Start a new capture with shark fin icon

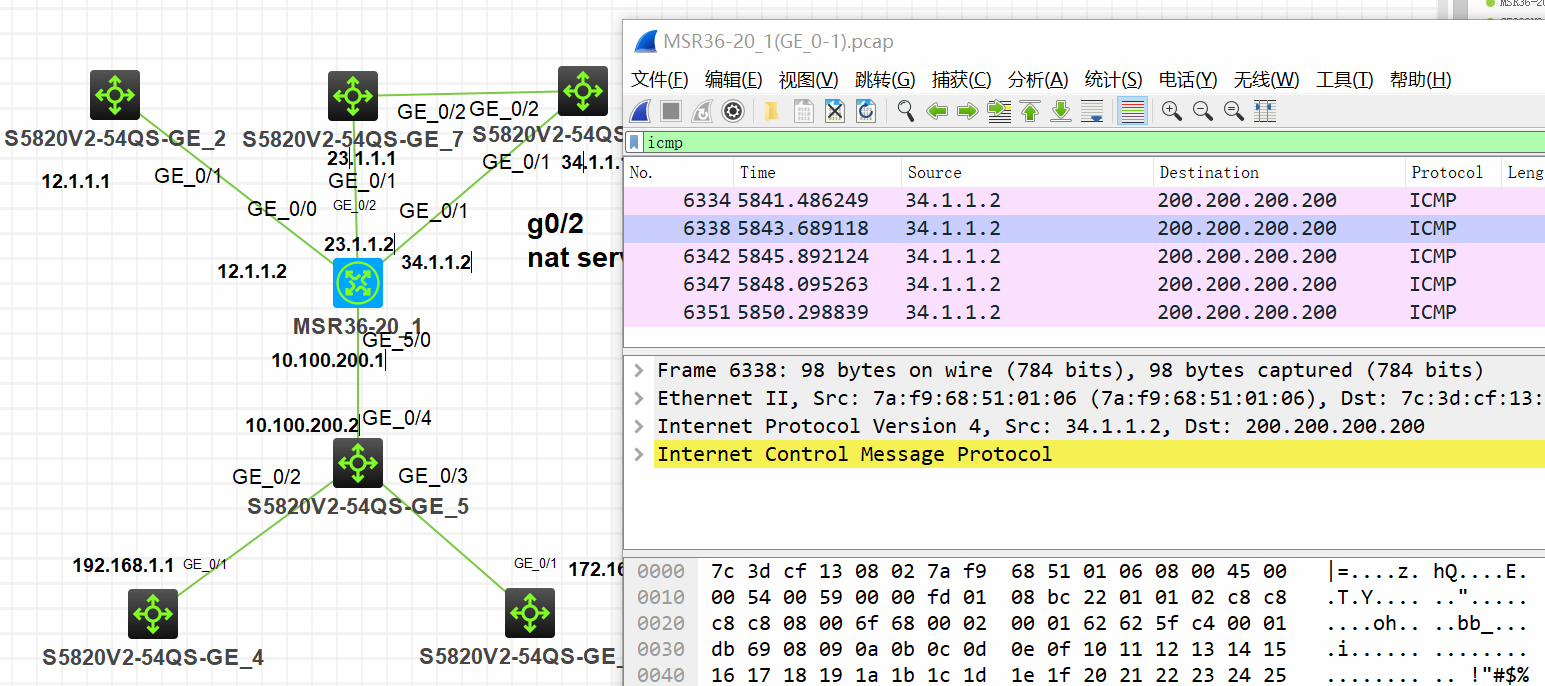point(641,111)
